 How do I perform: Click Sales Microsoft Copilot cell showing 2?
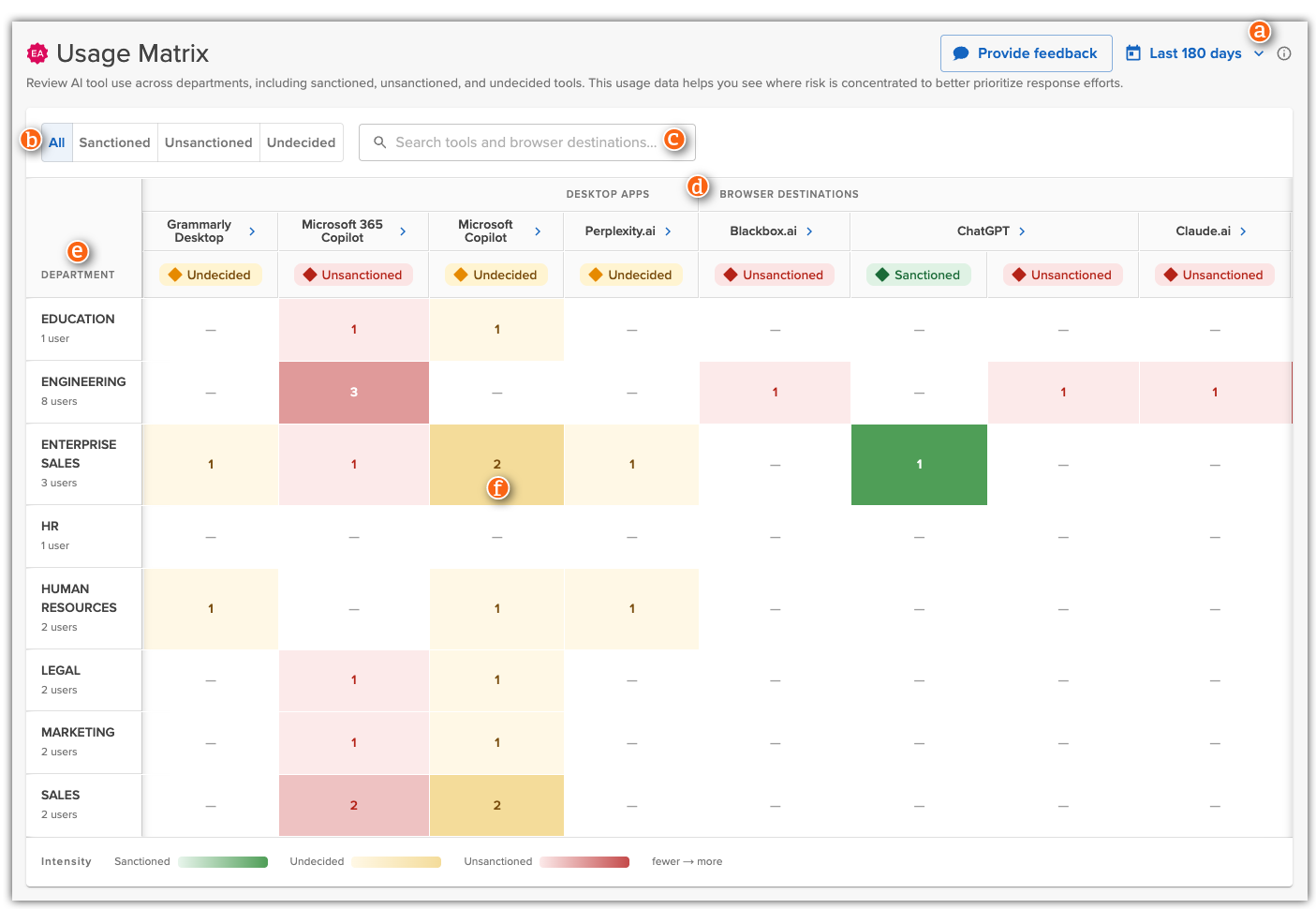tap(496, 806)
